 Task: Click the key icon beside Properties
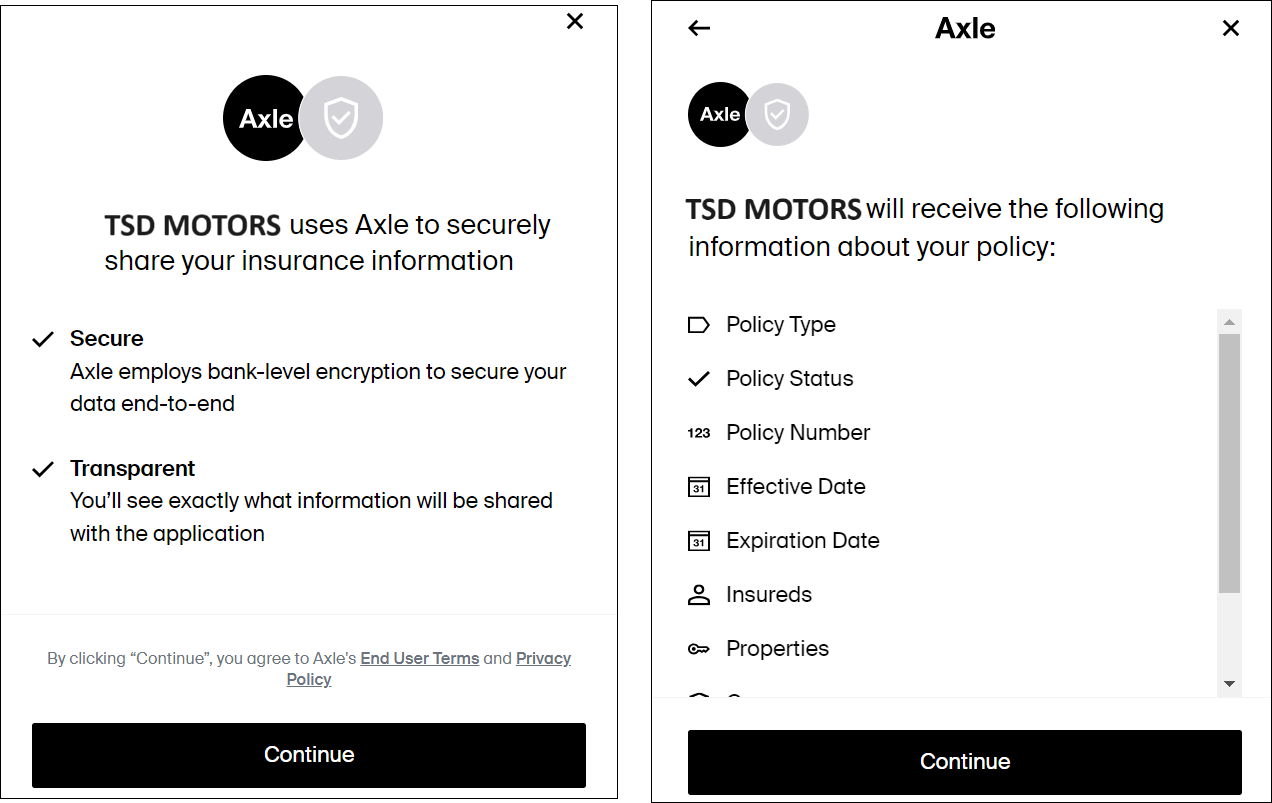point(701,648)
